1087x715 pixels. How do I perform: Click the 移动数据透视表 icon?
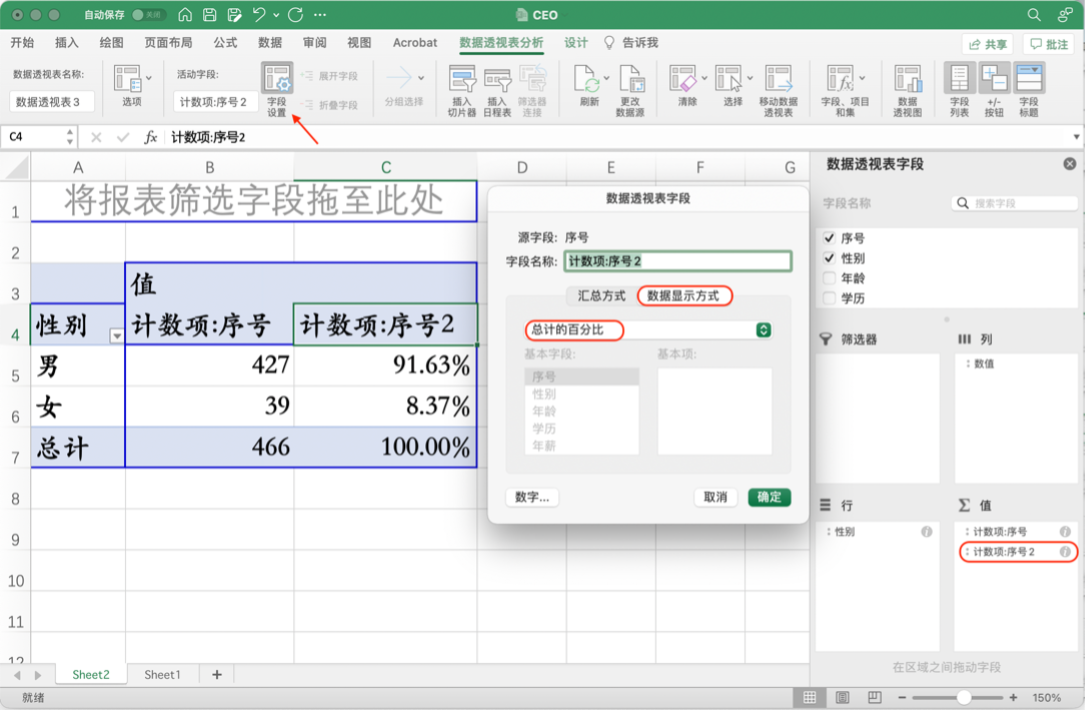[778, 80]
